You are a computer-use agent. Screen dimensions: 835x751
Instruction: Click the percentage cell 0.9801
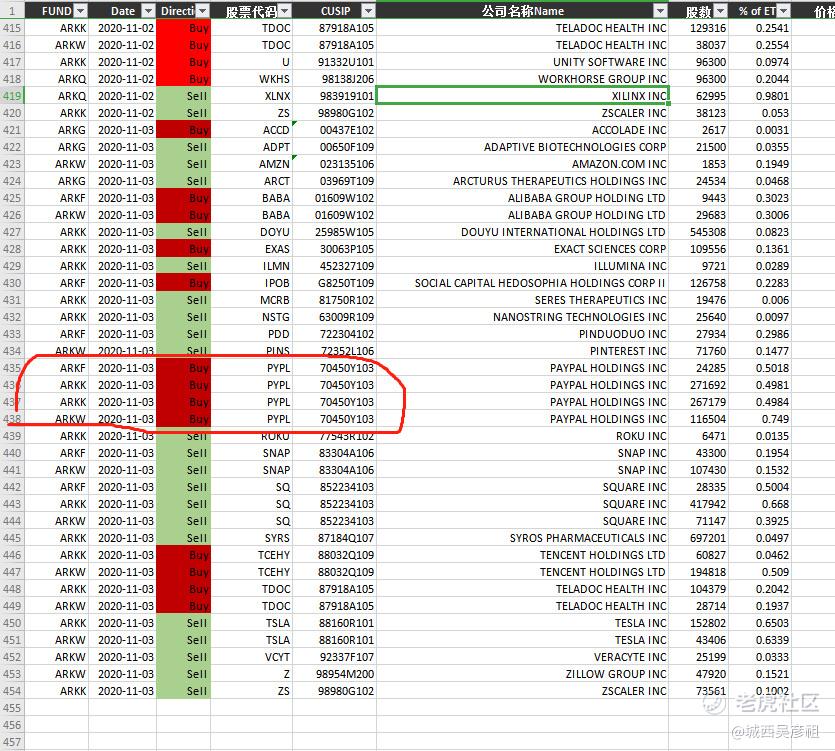pos(759,96)
